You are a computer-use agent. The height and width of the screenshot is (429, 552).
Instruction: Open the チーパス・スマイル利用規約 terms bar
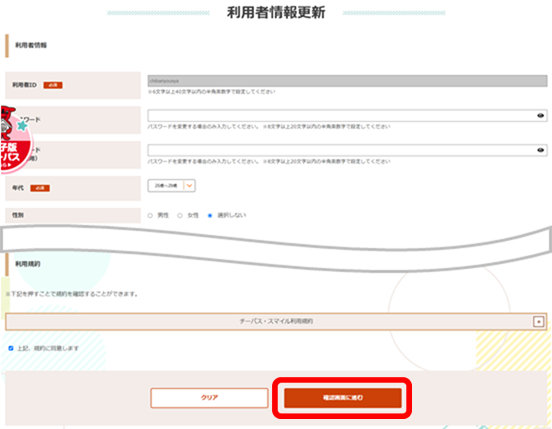click(276, 321)
